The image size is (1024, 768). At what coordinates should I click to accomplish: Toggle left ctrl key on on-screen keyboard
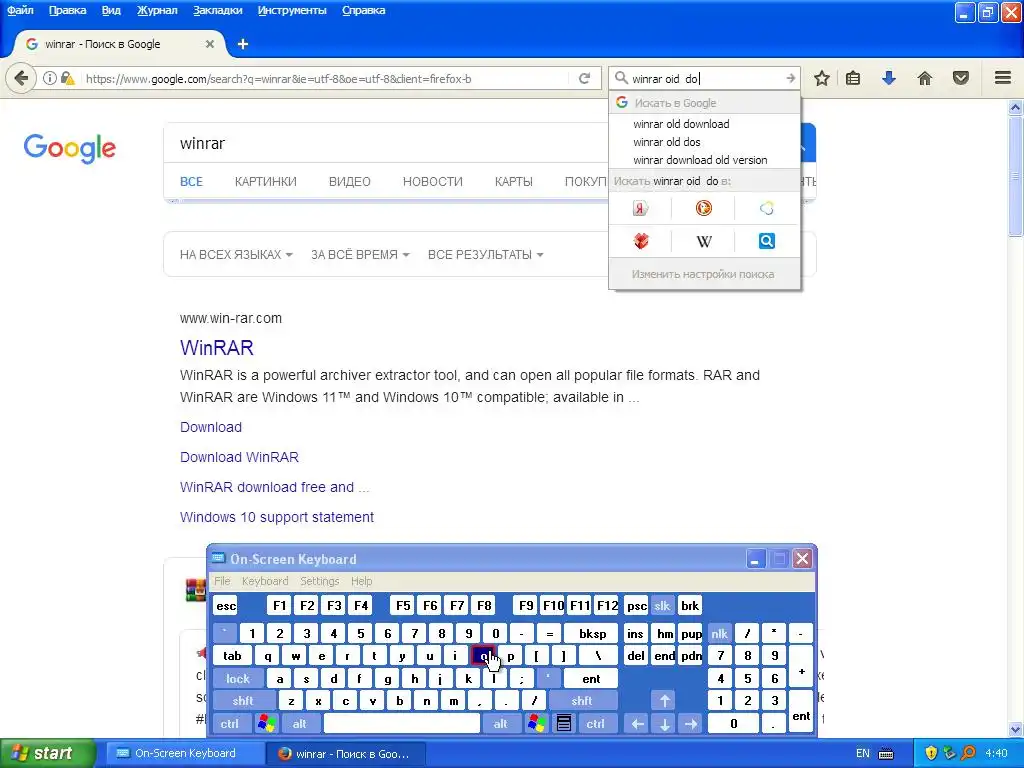click(230, 724)
